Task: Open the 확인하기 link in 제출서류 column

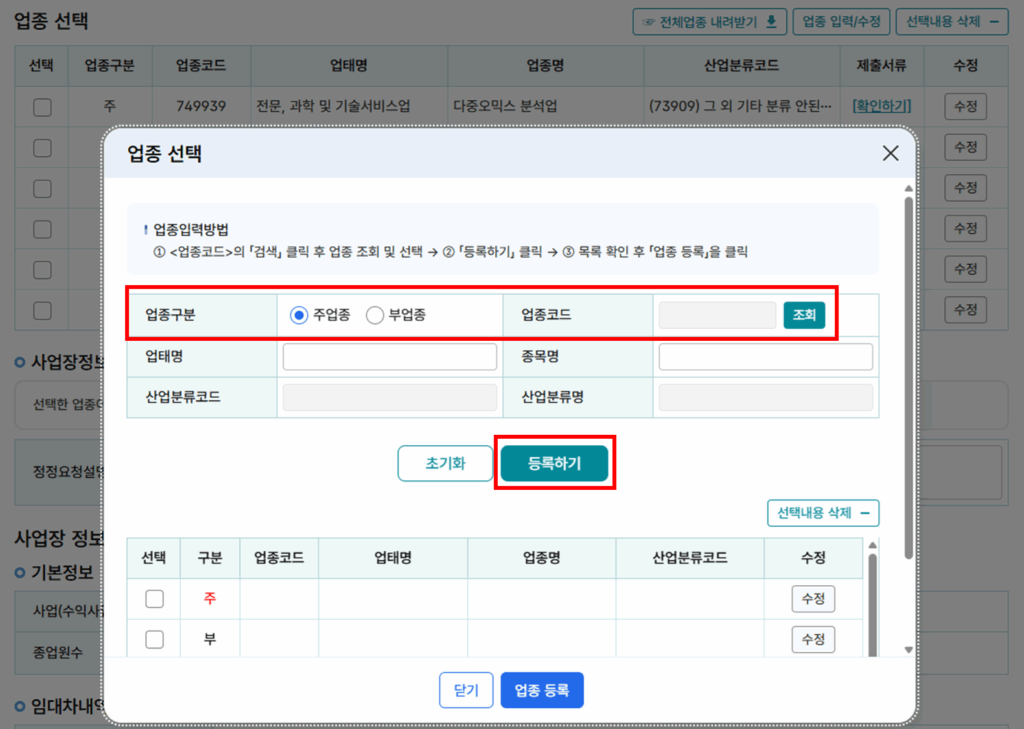Action: 880,106
